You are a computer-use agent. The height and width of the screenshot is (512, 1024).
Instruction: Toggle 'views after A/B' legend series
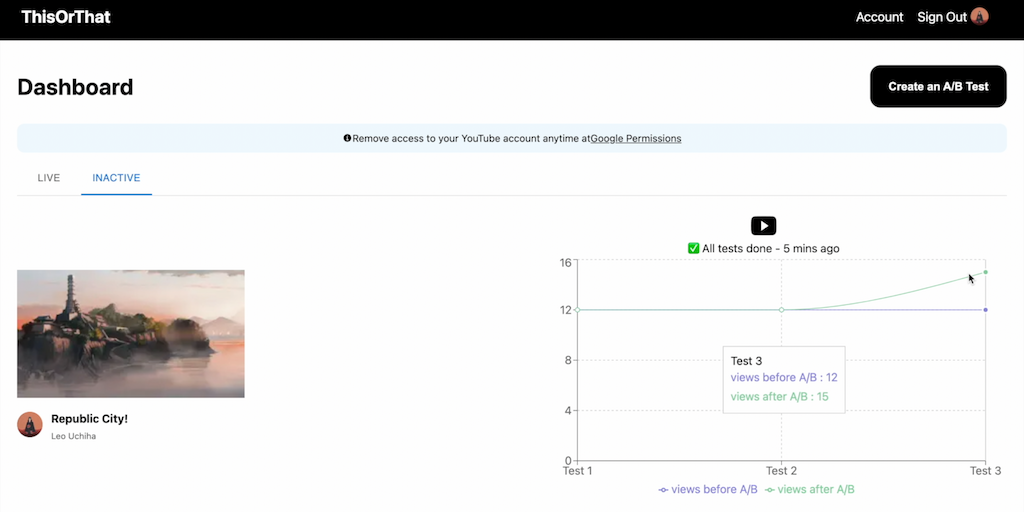(x=810, y=489)
